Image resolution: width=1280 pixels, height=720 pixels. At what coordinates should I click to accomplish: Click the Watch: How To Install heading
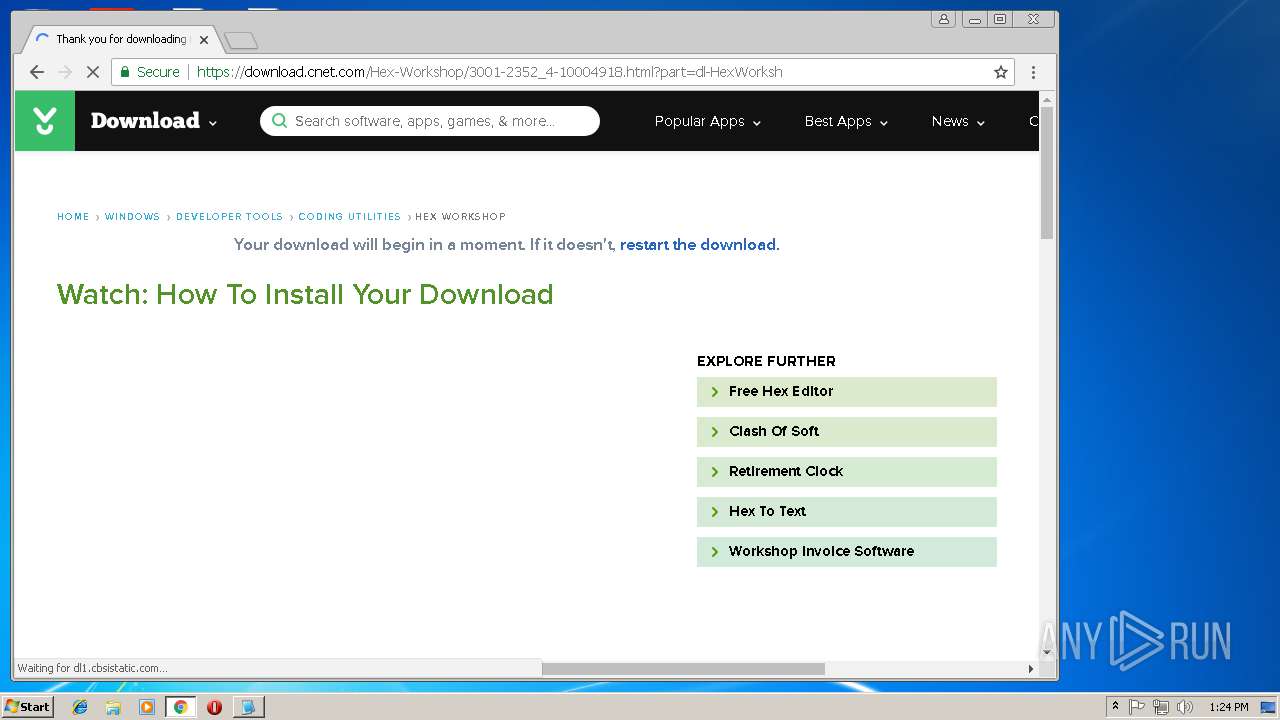point(305,294)
